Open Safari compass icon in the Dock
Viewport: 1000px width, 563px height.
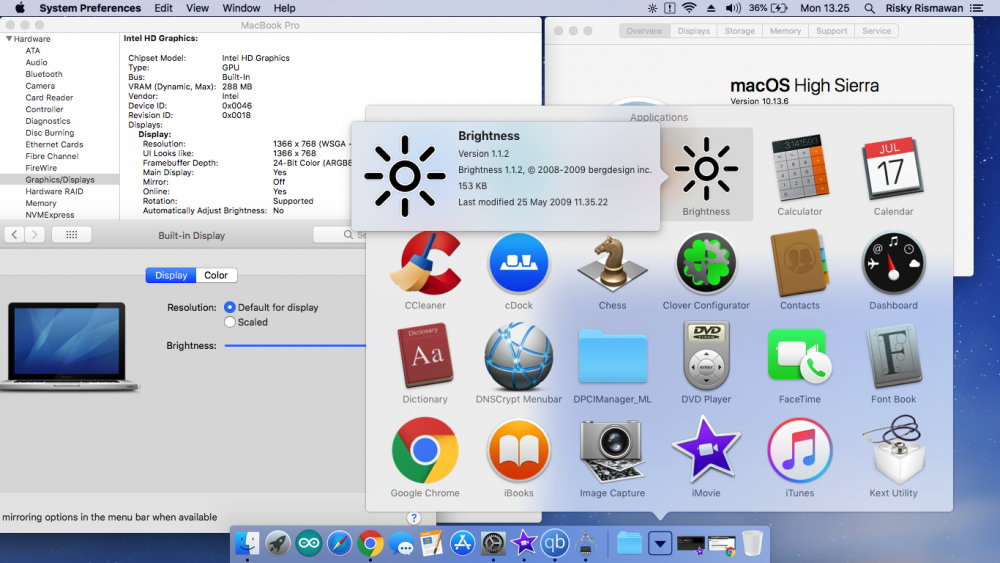pyautogui.click(x=339, y=543)
